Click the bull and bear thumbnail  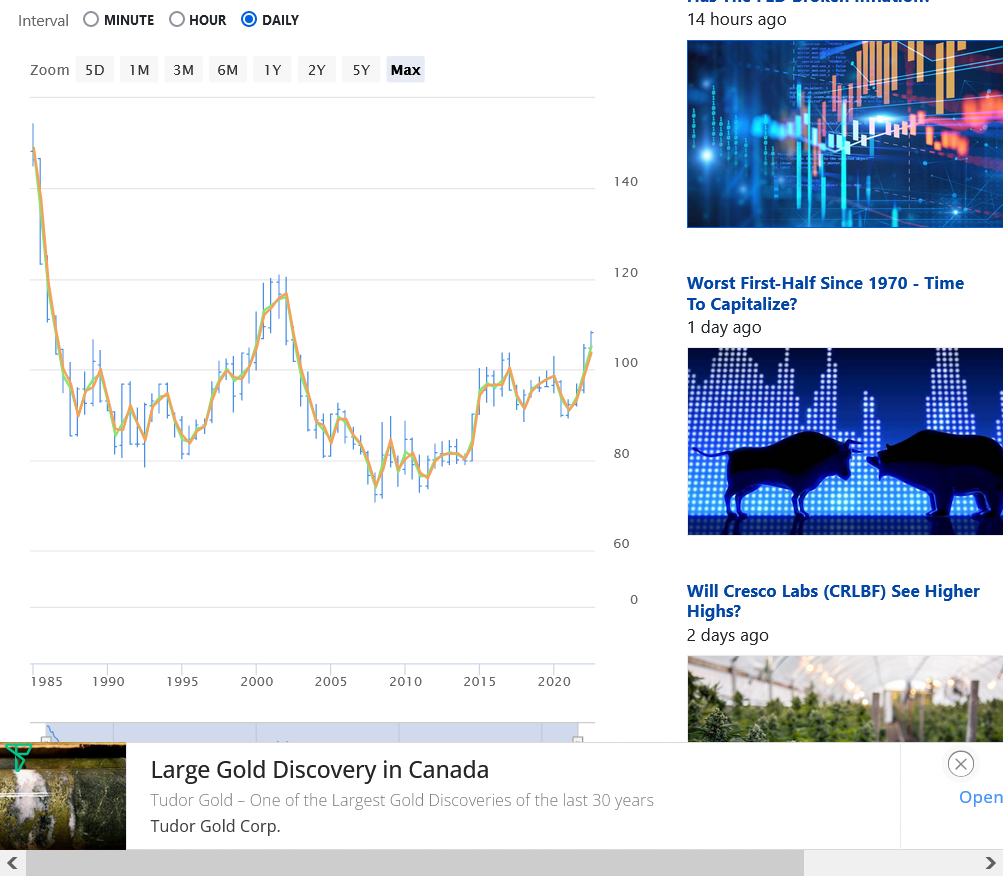pyautogui.click(x=845, y=441)
